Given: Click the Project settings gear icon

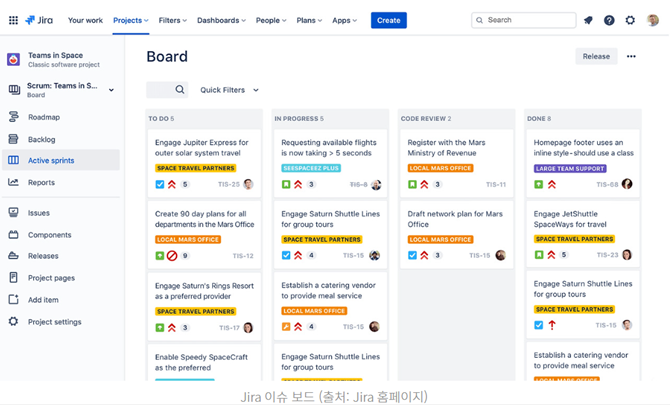Looking at the screenshot, I should point(13,321).
